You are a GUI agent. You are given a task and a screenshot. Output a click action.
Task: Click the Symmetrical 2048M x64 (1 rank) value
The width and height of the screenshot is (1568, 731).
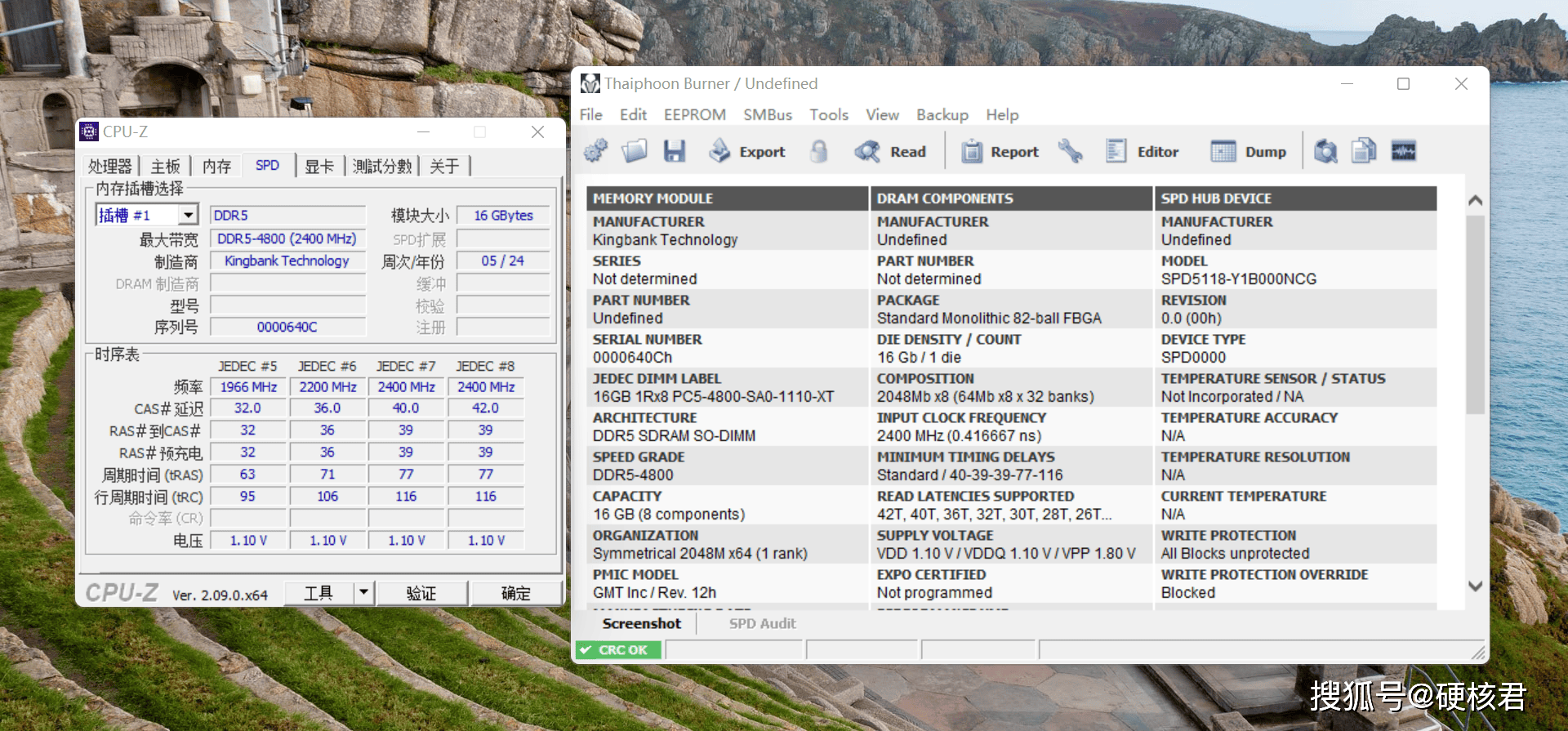[x=700, y=554]
